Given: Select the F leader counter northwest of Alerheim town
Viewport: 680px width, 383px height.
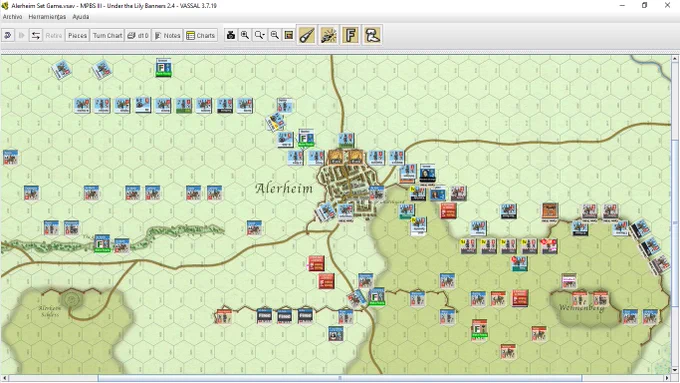Looking at the screenshot, I should [x=306, y=138].
